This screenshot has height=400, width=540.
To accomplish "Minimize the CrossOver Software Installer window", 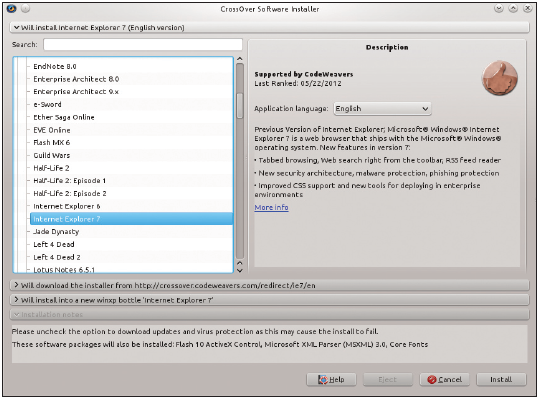I will click(x=499, y=9).
